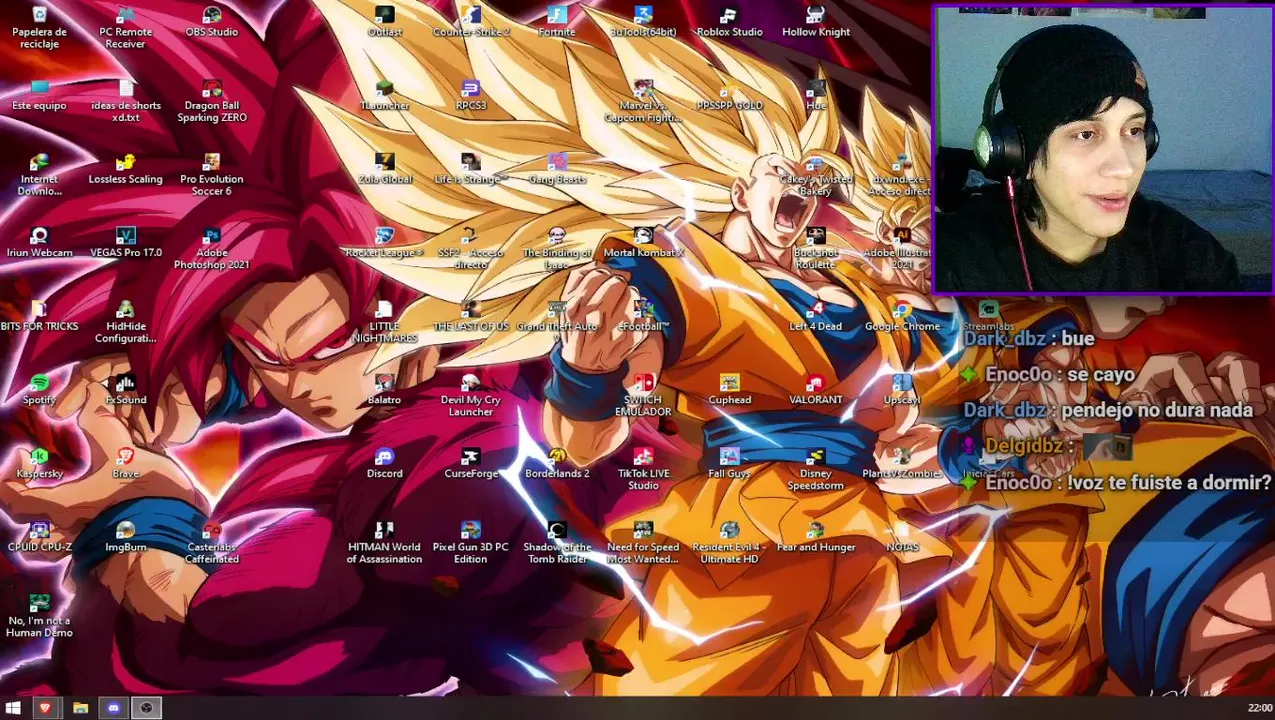The width and height of the screenshot is (1275, 720).
Task: Open Resident Evil 4 Ultimate HD
Action: pyautogui.click(x=729, y=541)
